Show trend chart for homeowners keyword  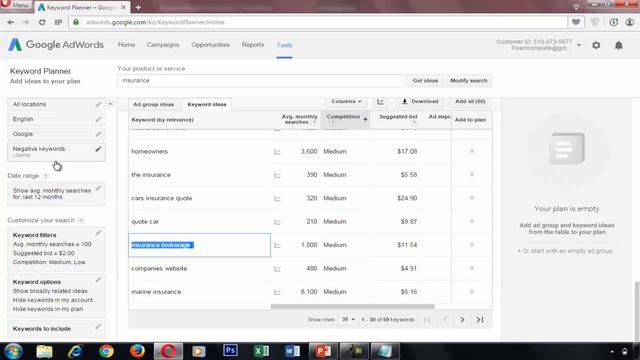click(277, 152)
